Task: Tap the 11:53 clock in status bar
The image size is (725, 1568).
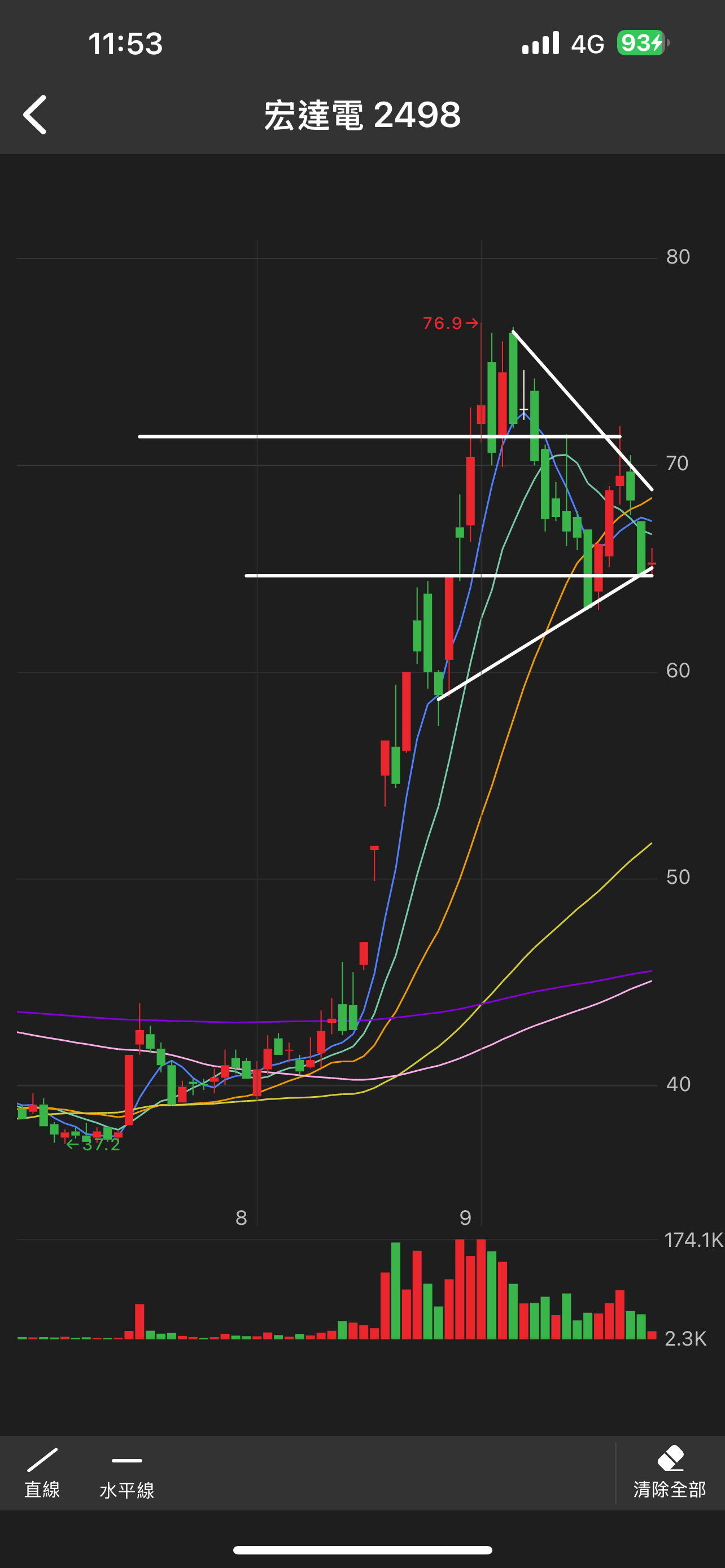Action: point(125,44)
